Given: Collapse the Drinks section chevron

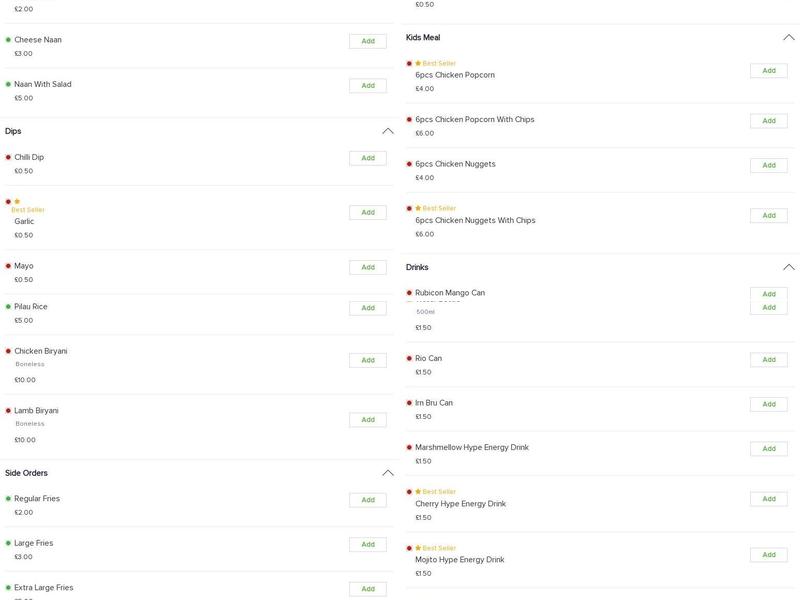Looking at the screenshot, I should point(789,267).
